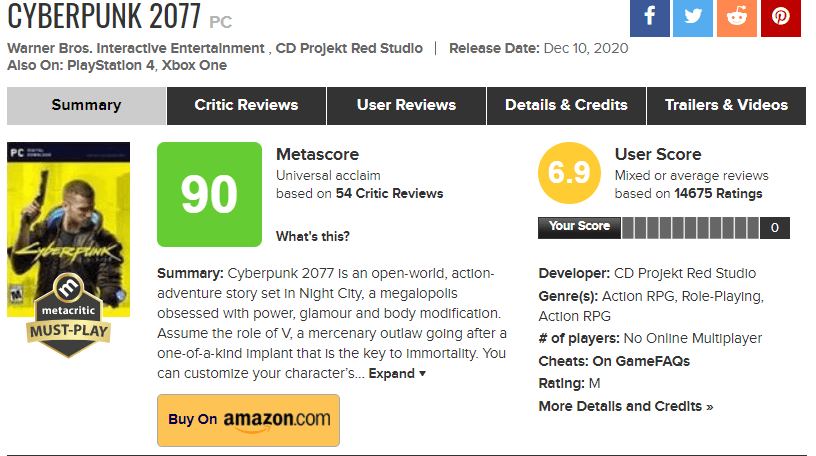Open the Details & Credits tab
Viewport: 816px width, 456px height.
(566, 105)
